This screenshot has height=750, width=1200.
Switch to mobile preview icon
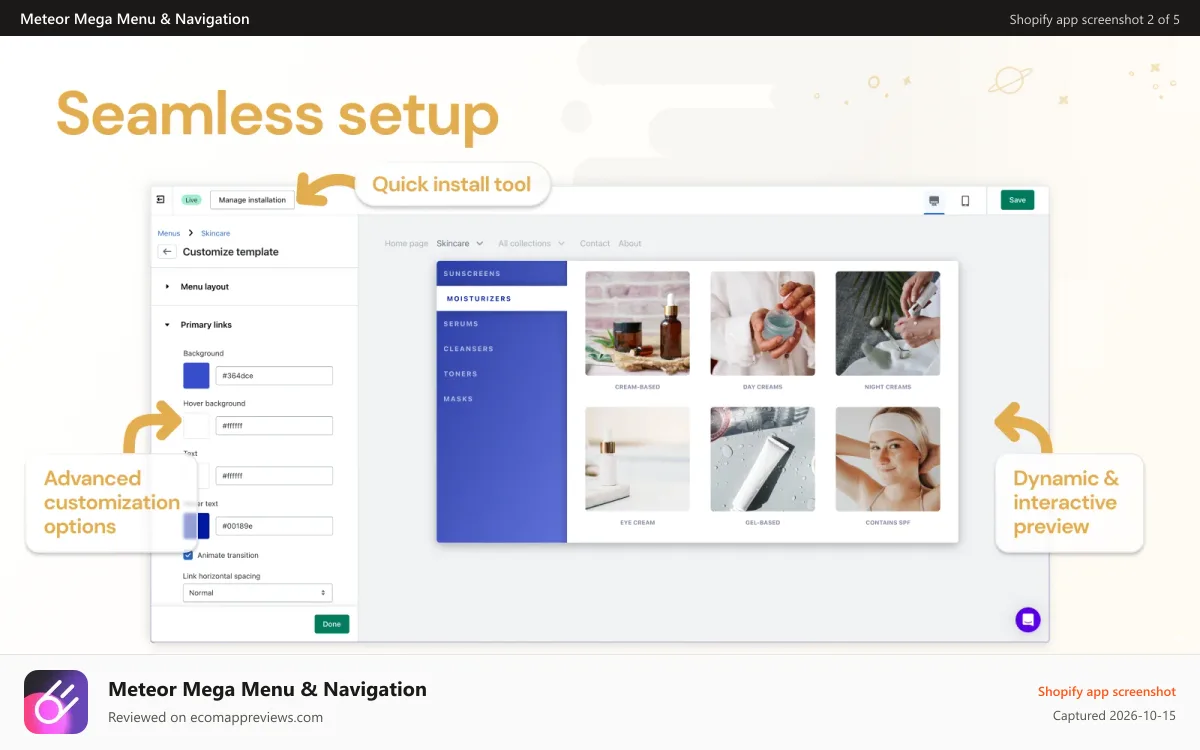965,200
